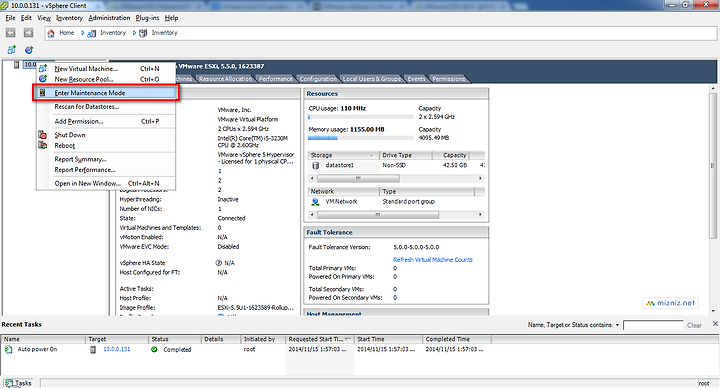Choose Reboot from context menu
The height and width of the screenshot is (388, 720).
[x=106, y=145]
